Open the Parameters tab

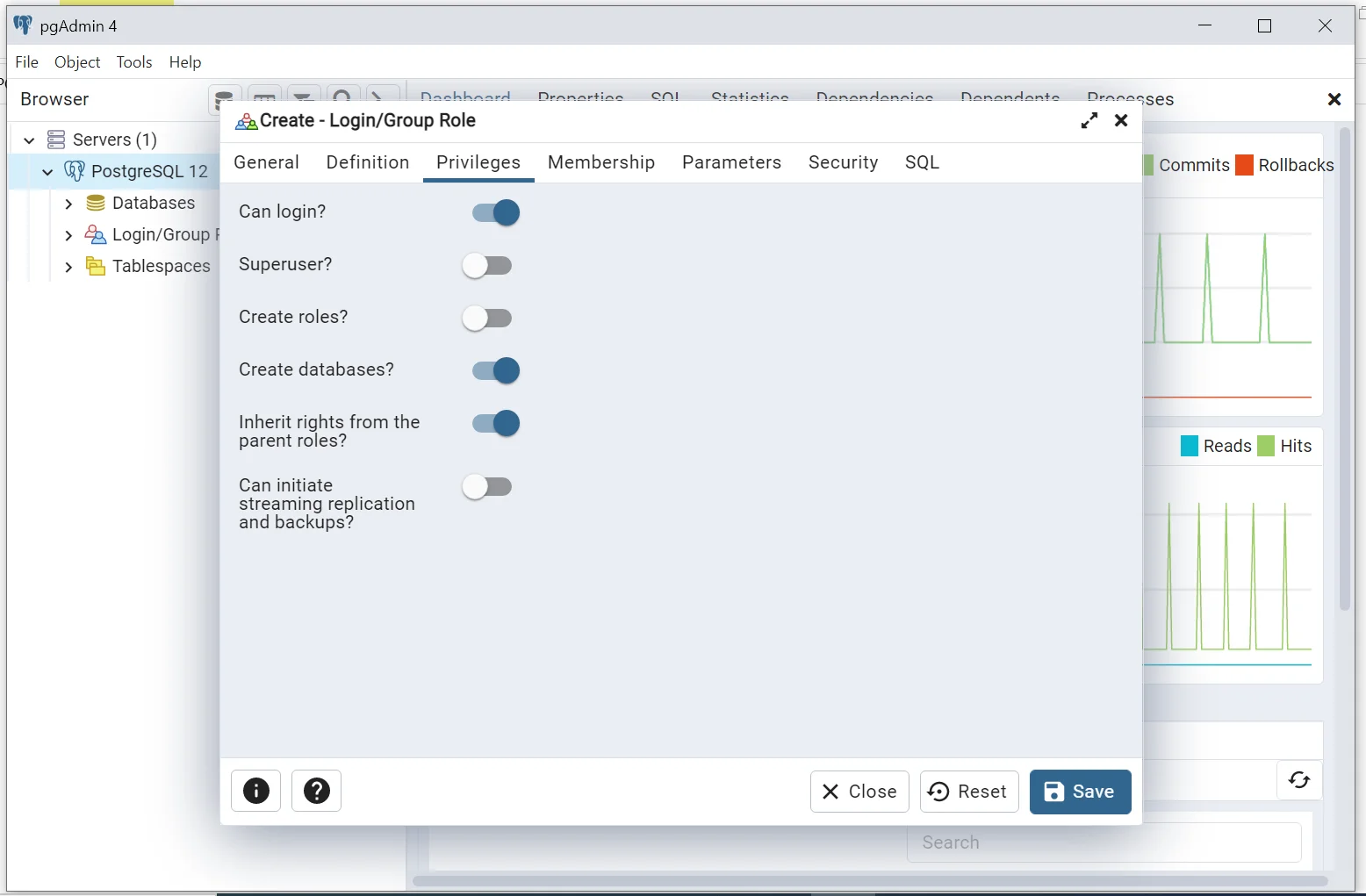[731, 162]
